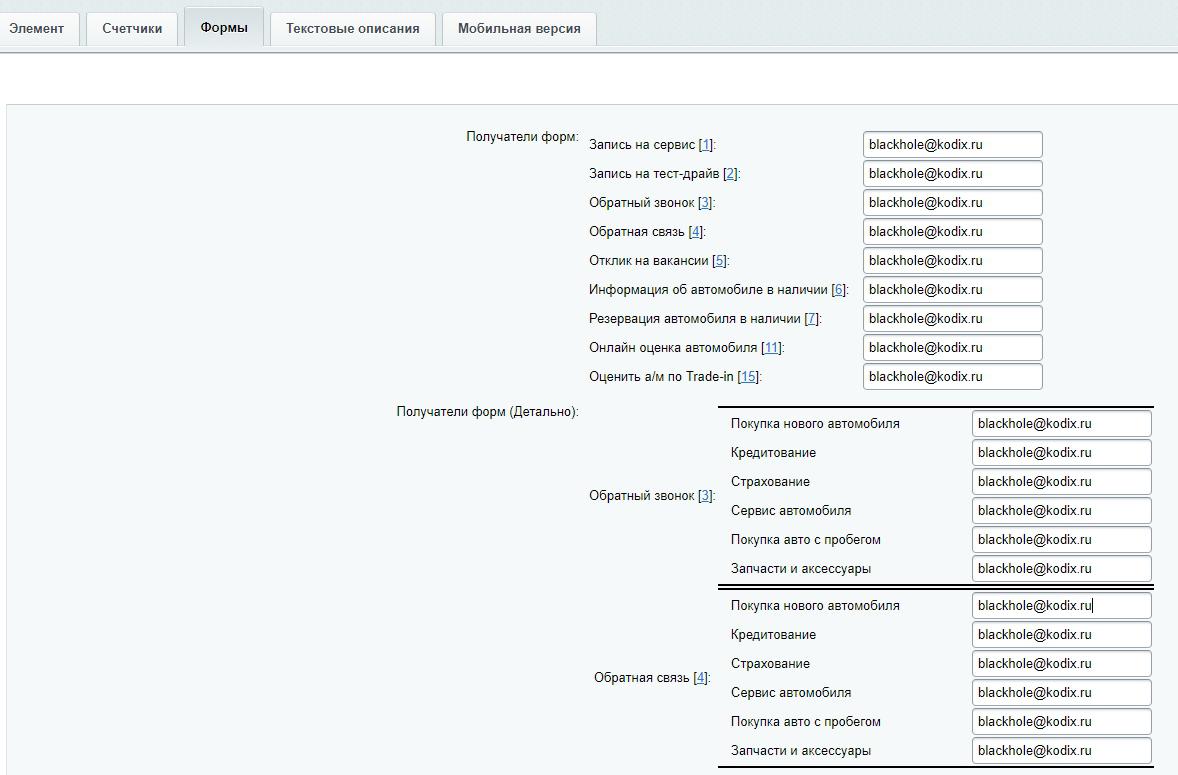Go to the Мобильная версия tab
The image size is (1178, 775).
tap(519, 29)
